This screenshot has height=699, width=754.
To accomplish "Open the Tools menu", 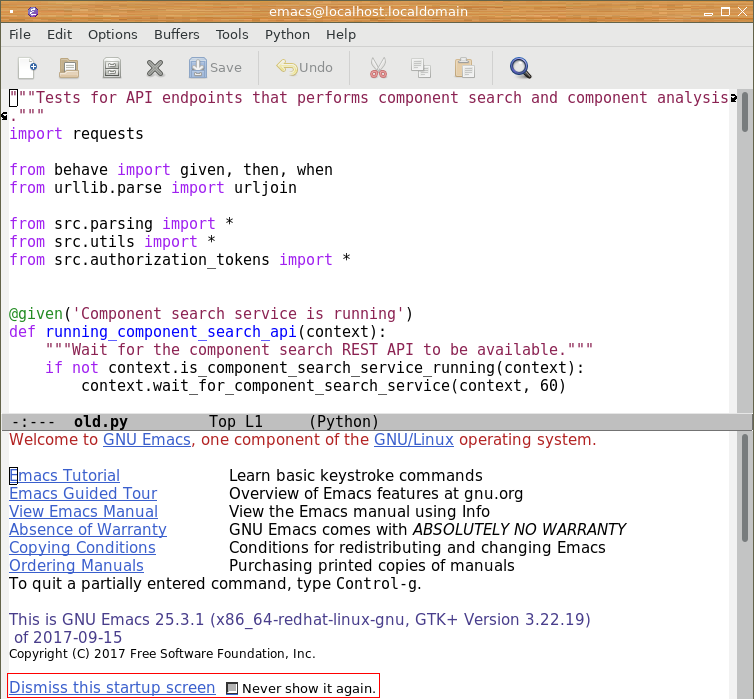I will (x=232, y=35).
